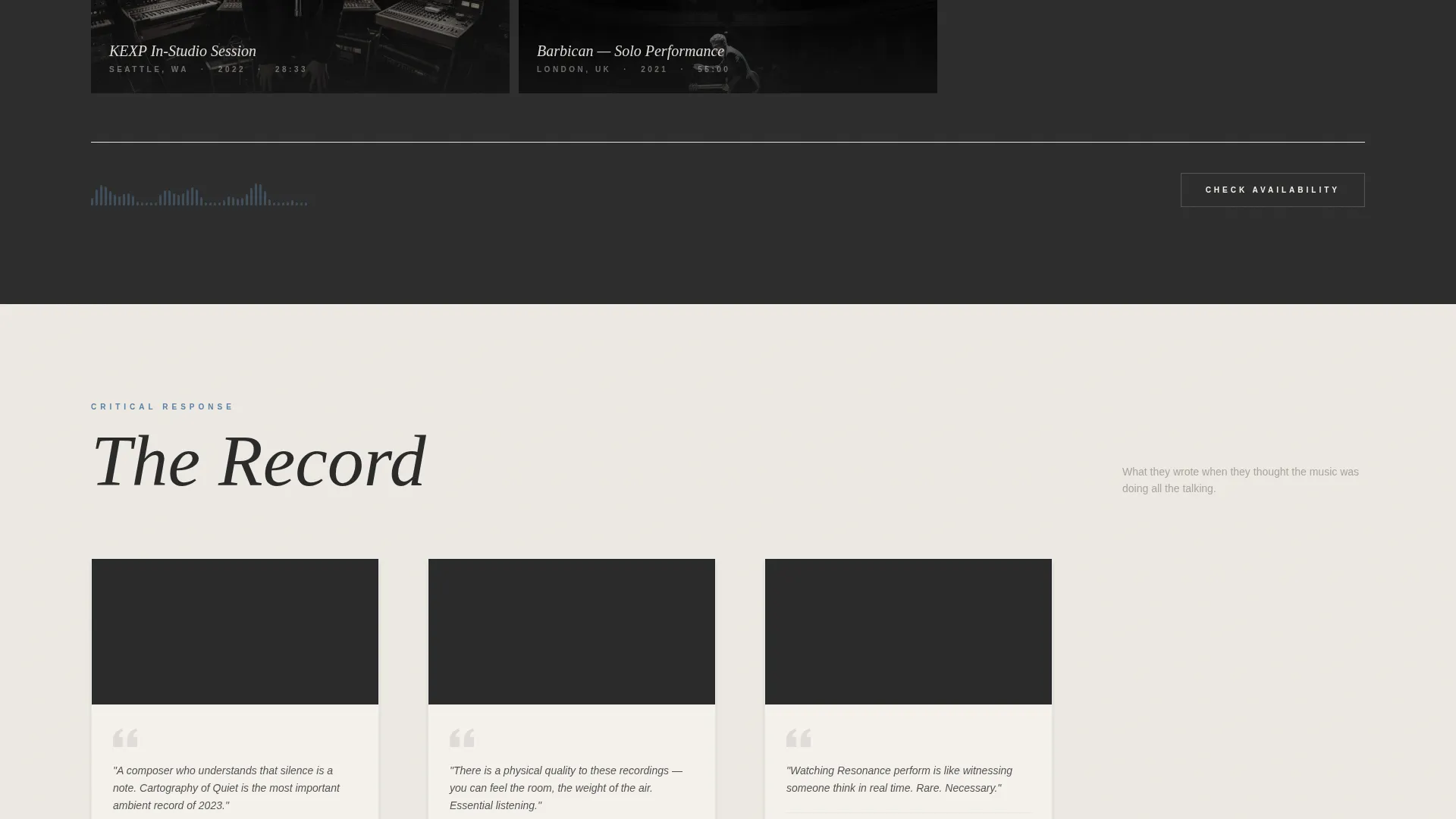Click the heading The Record

[x=259, y=461]
